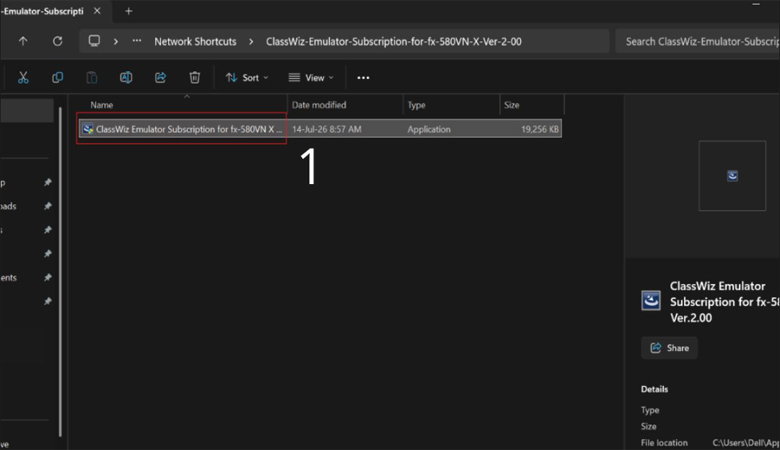Click the Delete trash icon
This screenshot has width=780, height=450.
[195, 78]
